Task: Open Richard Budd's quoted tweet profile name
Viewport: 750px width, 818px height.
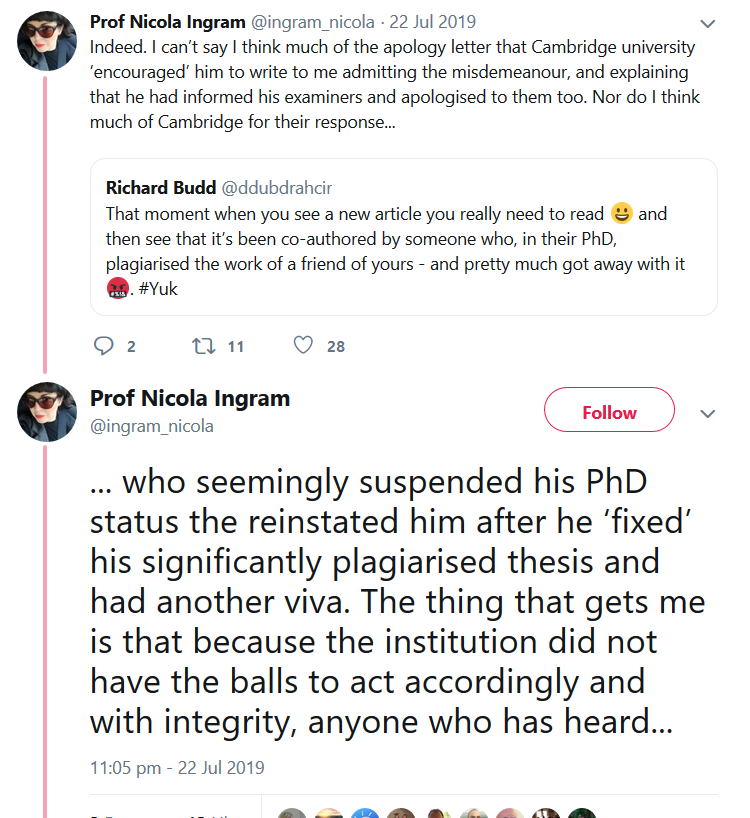Action: pyautogui.click(x=158, y=187)
